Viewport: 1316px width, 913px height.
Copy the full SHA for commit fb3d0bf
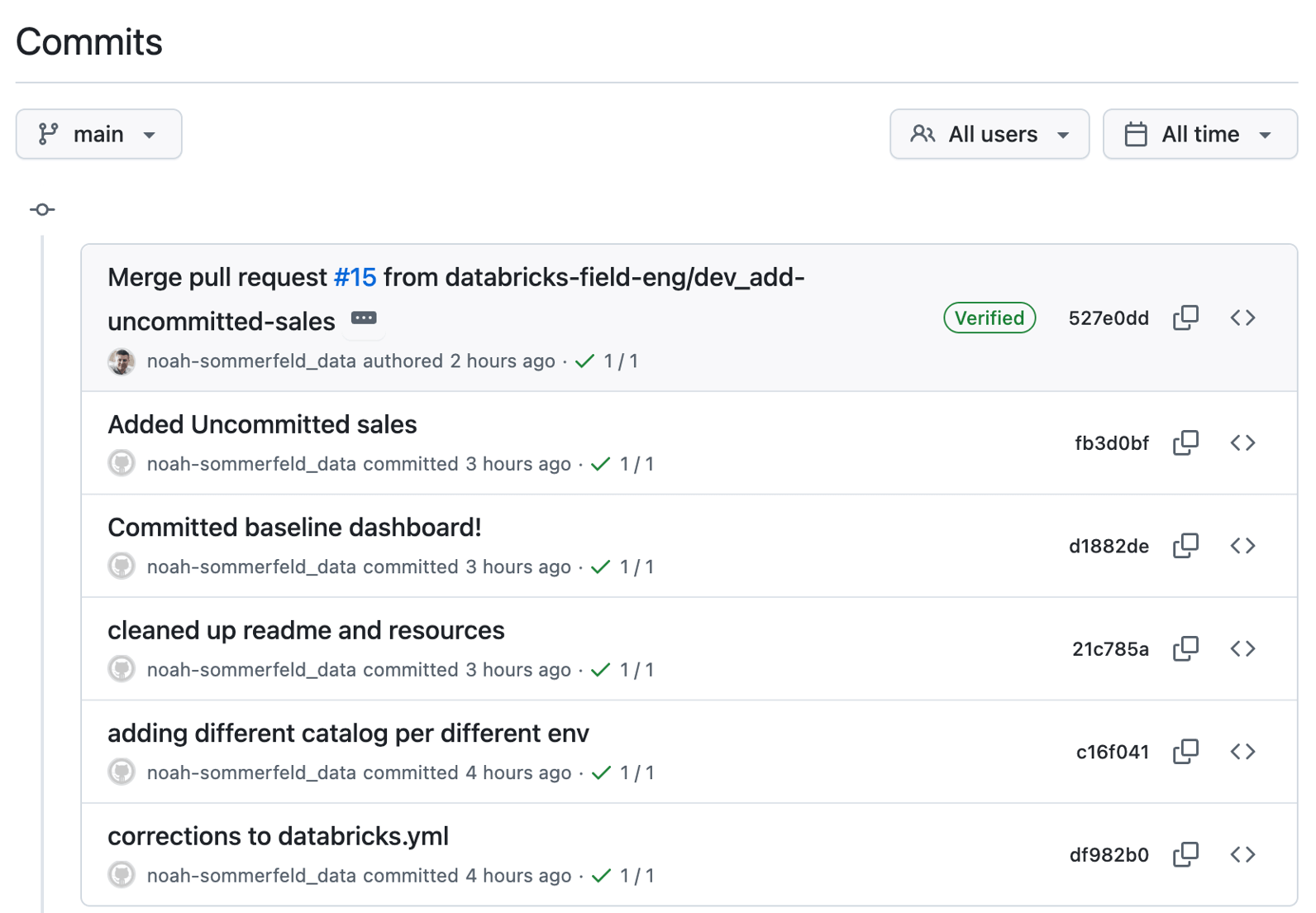pos(1185,442)
